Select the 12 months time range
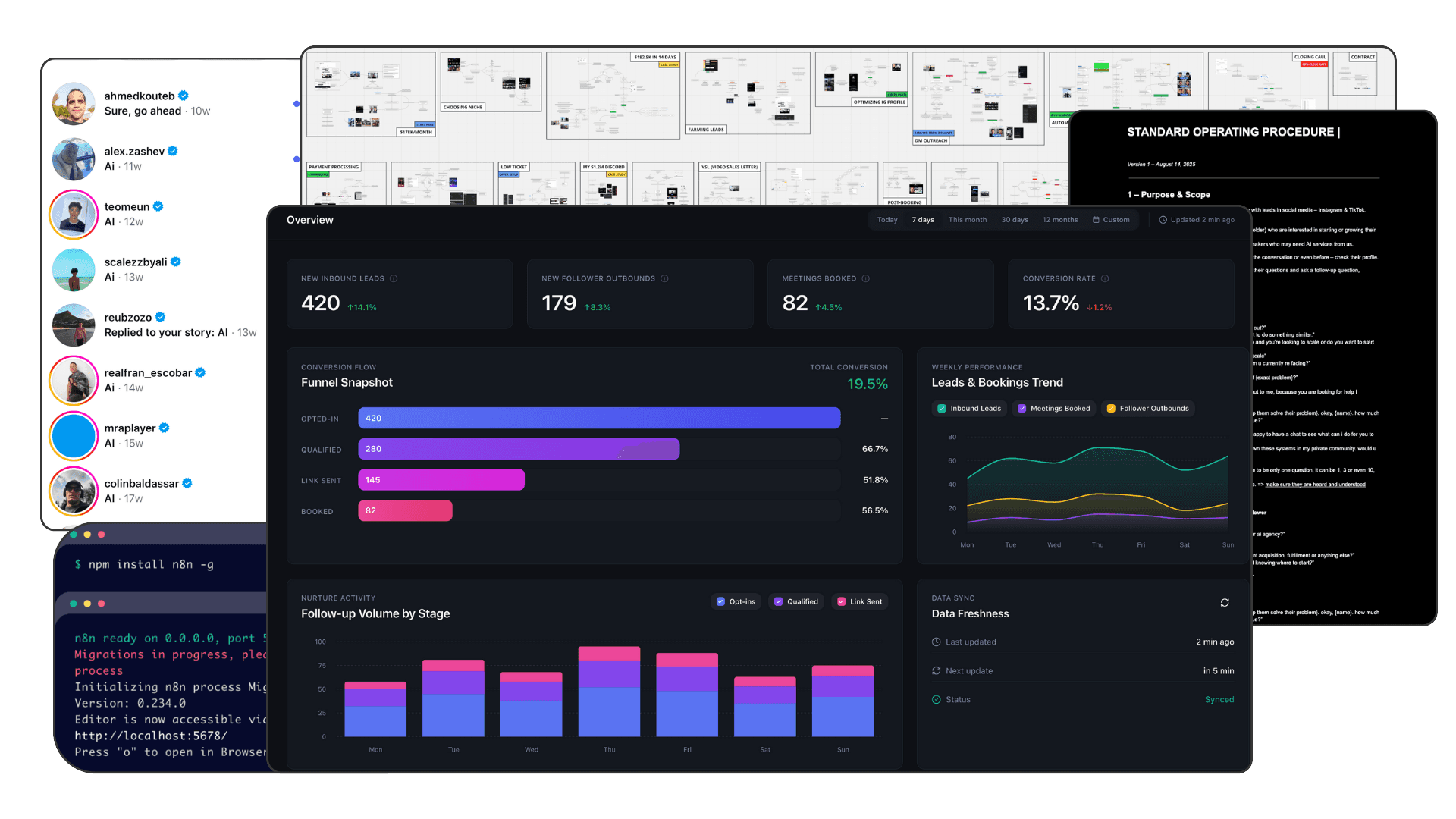Image resolution: width=1456 pixels, height=819 pixels. [x=1059, y=220]
